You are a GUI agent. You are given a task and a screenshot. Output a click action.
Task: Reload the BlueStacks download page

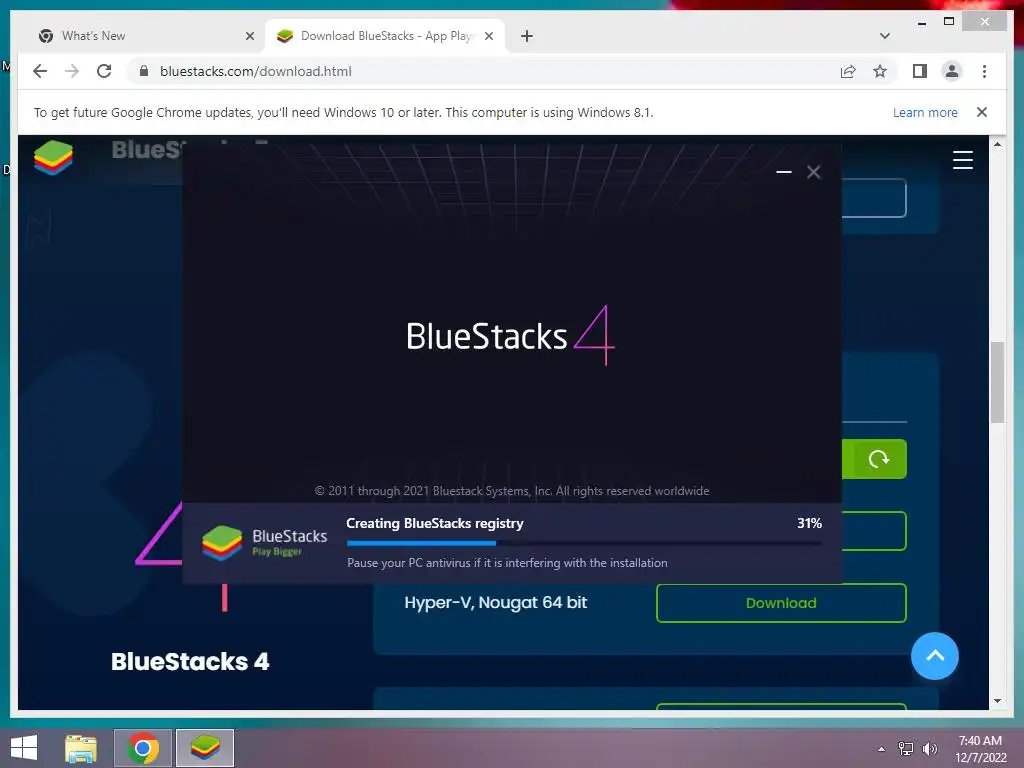(x=104, y=71)
